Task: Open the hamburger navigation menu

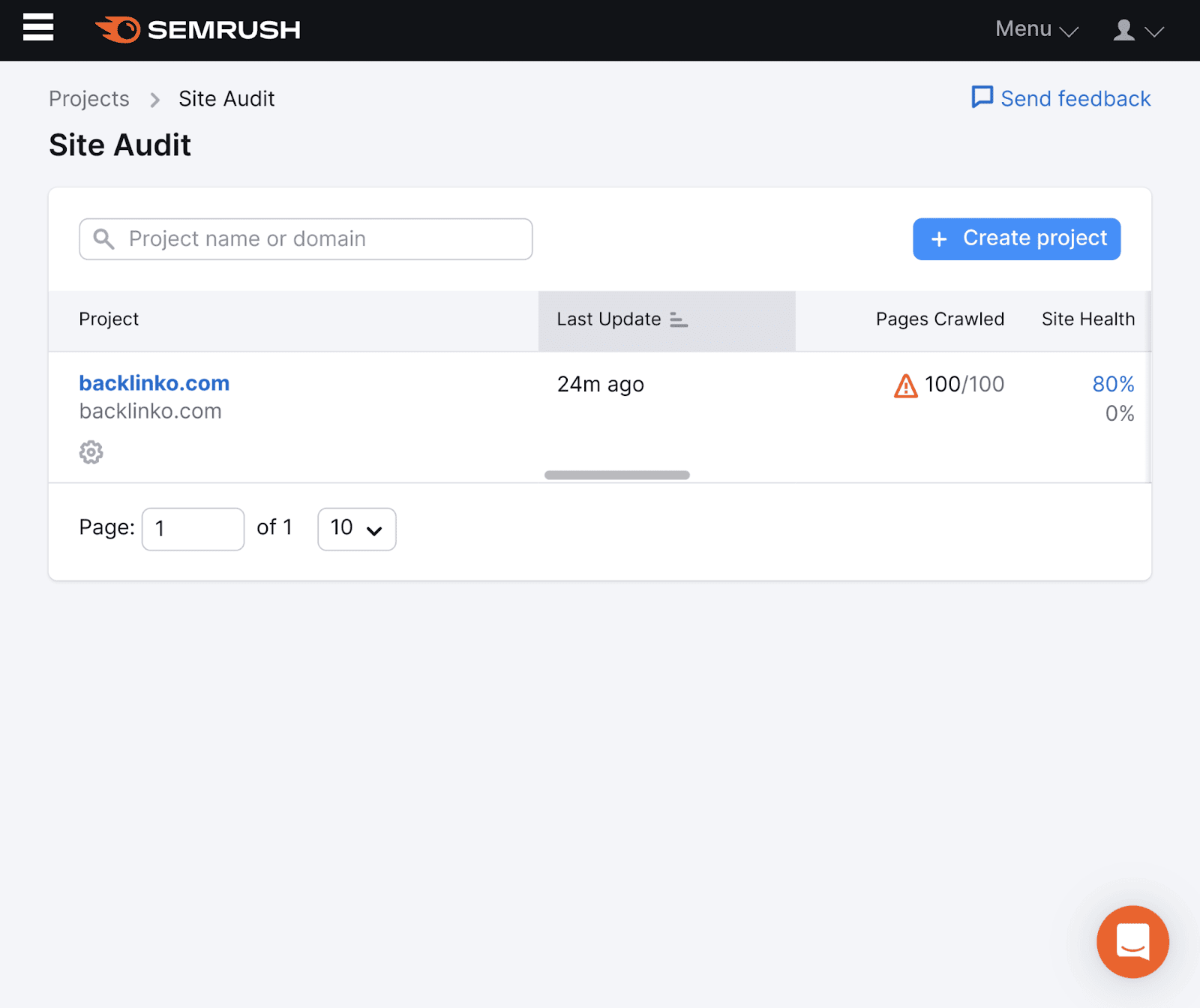Action: click(38, 28)
